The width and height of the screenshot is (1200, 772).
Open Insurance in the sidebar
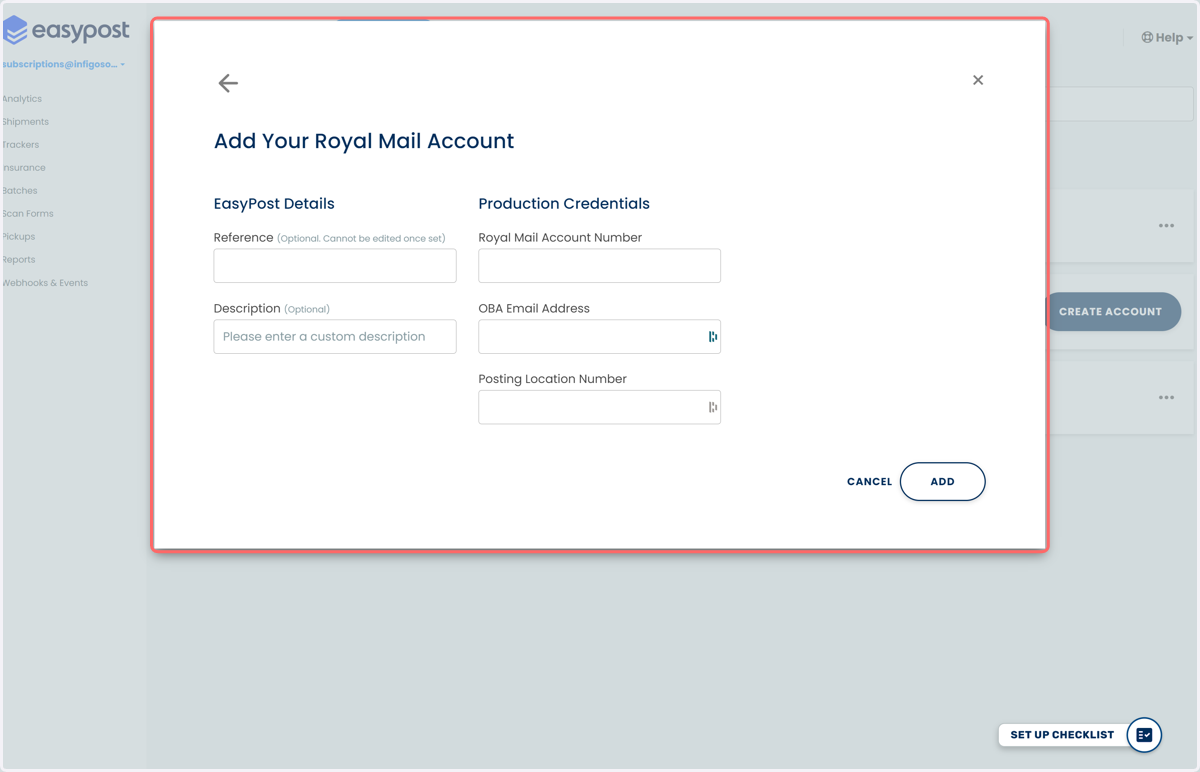(x=24, y=168)
